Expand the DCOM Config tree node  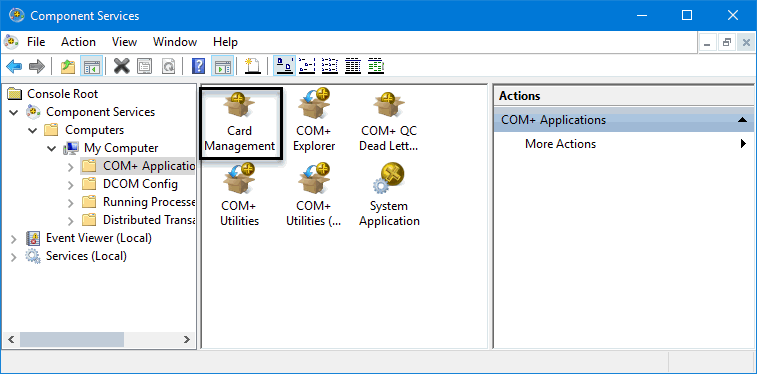tap(70, 185)
